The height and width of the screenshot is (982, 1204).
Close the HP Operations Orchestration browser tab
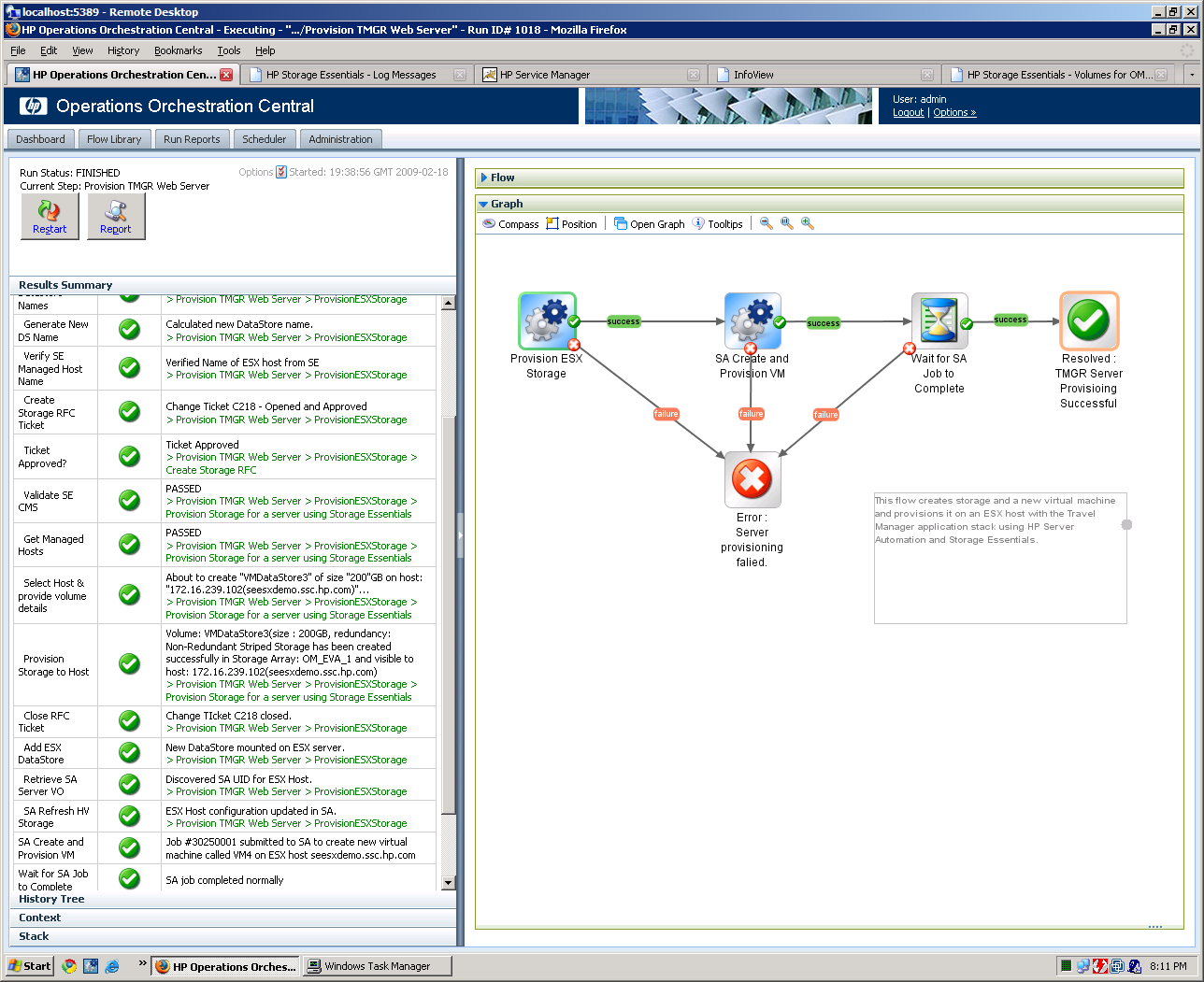[226, 75]
